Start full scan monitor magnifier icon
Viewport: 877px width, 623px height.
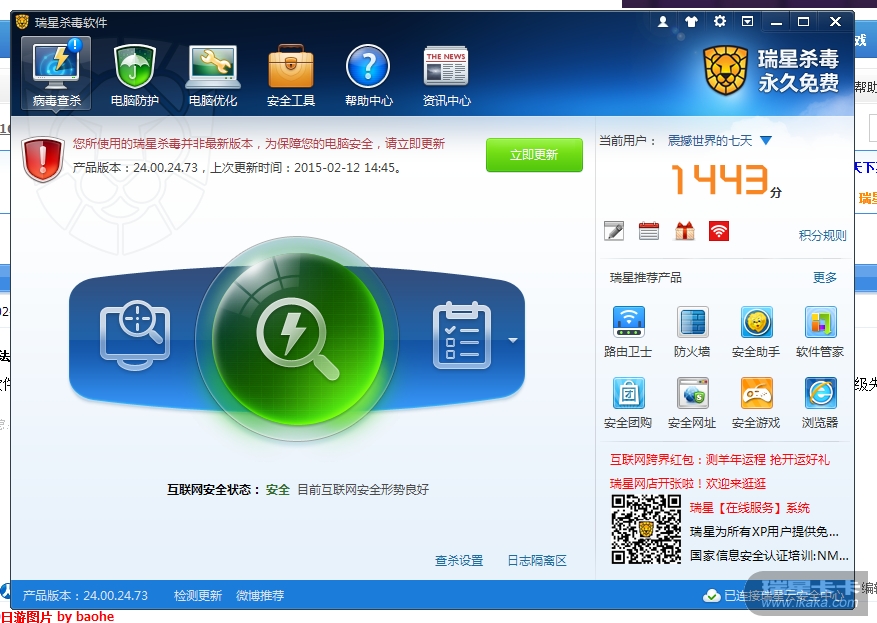[x=135, y=336]
